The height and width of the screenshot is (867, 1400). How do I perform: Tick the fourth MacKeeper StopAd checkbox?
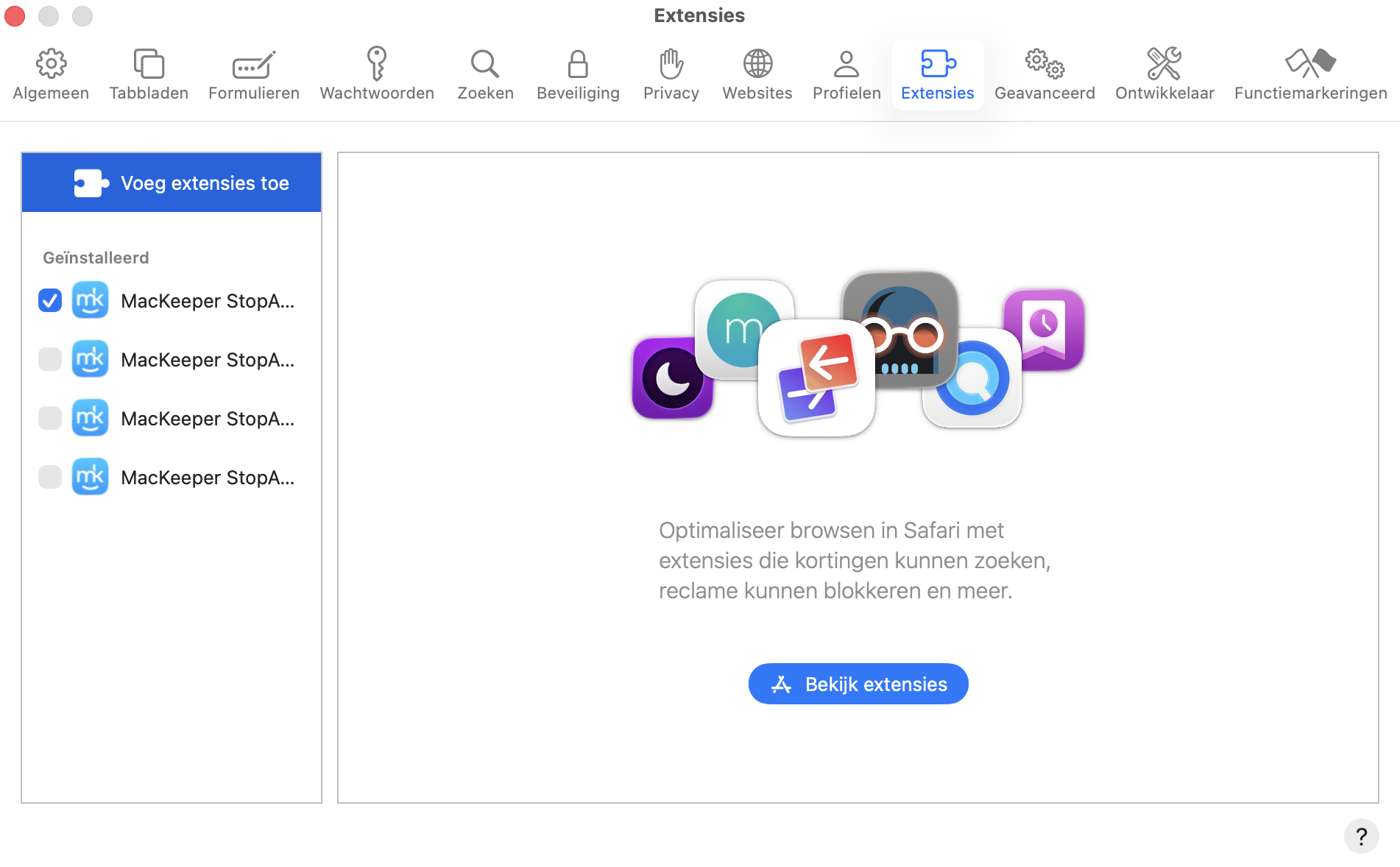50,477
